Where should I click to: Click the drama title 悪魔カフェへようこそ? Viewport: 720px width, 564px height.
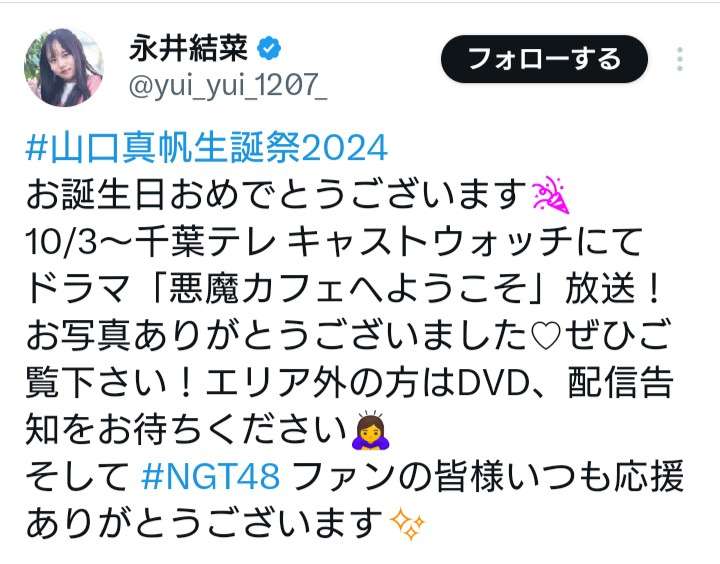tap(348, 288)
